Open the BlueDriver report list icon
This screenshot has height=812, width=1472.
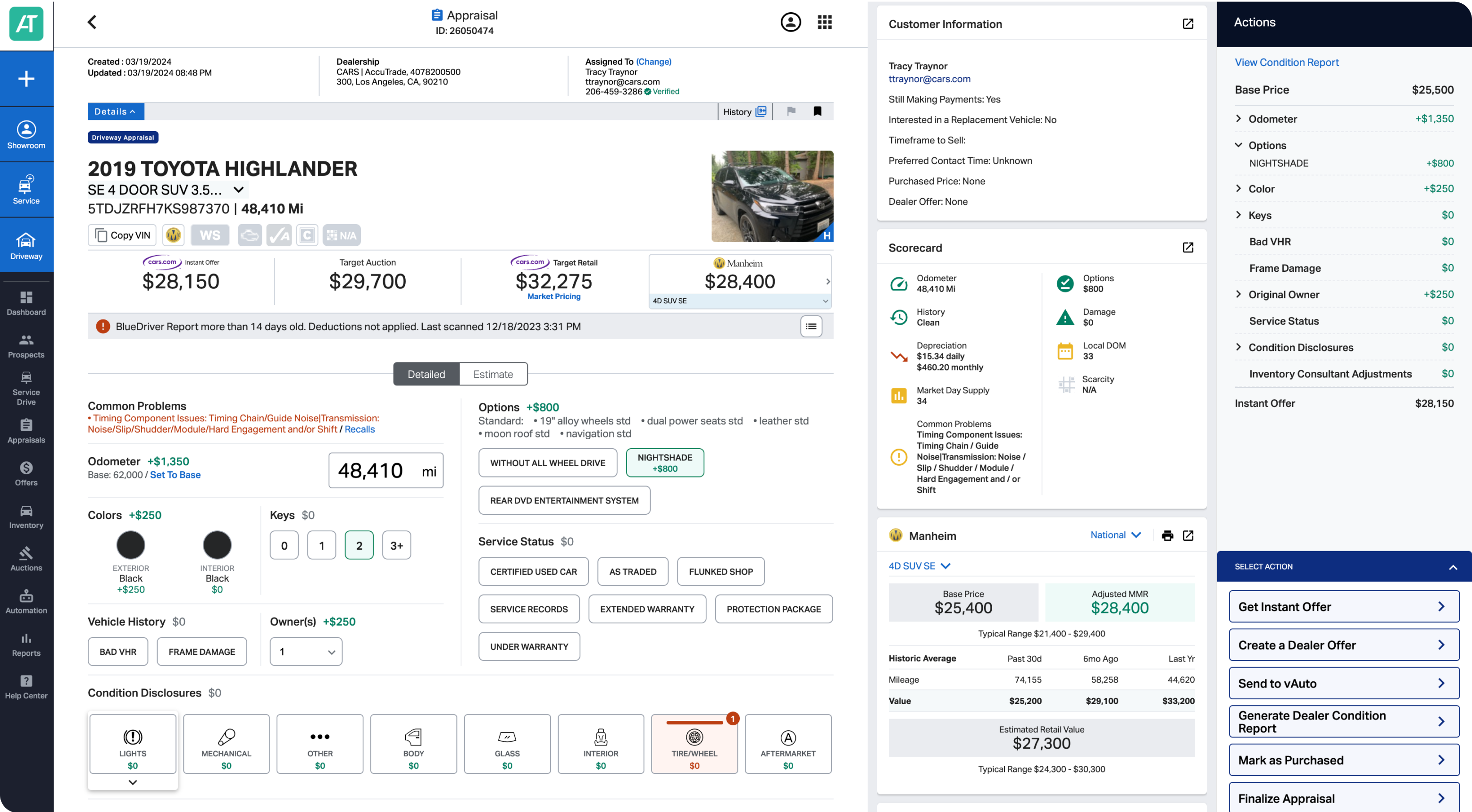tap(811, 326)
